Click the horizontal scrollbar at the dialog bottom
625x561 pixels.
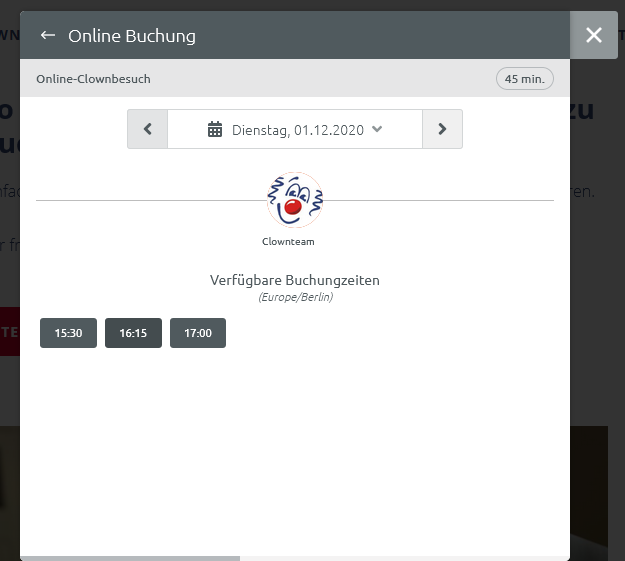(x=130, y=558)
